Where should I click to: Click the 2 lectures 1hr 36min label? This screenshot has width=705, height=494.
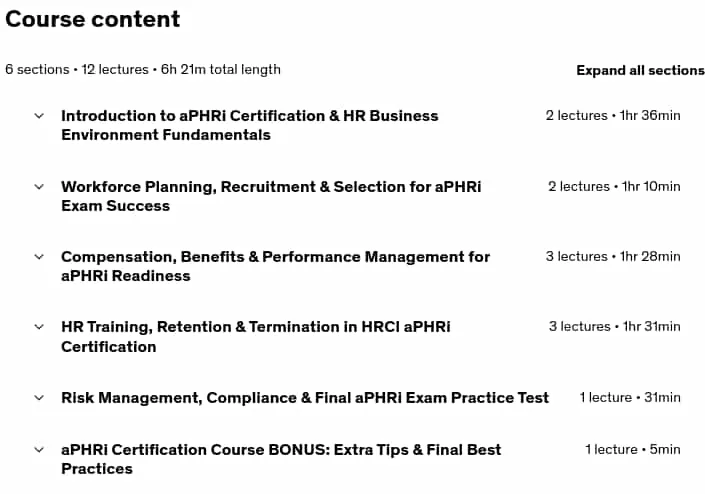tap(613, 116)
